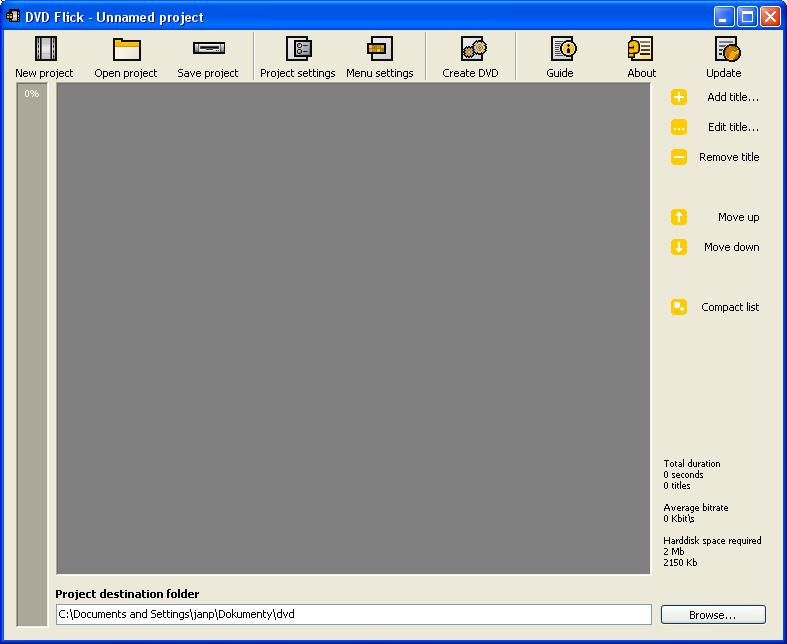The image size is (787, 644).
Task: Click the yellow plus Add title icon
Action: (x=679, y=97)
